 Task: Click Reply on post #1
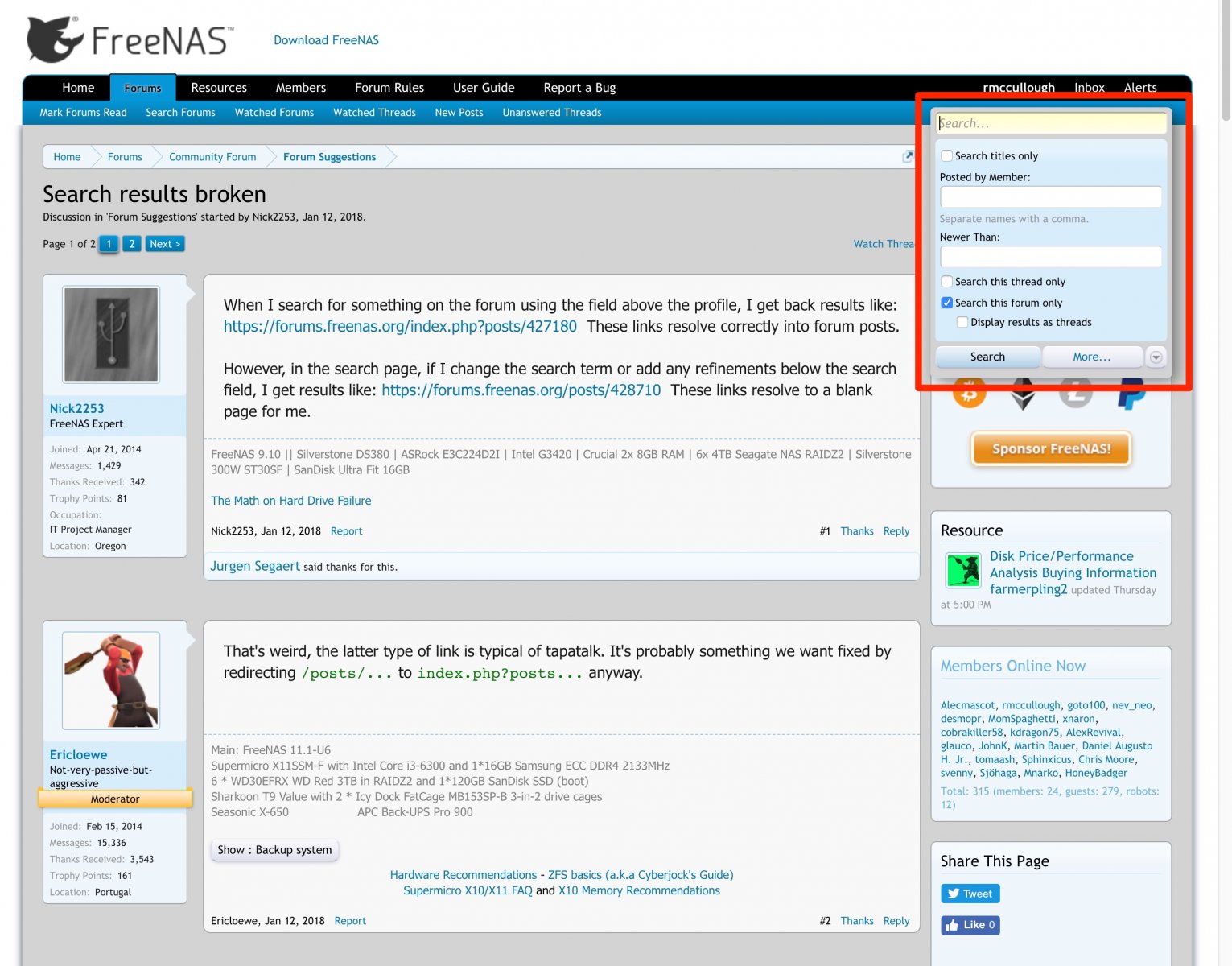click(x=896, y=531)
